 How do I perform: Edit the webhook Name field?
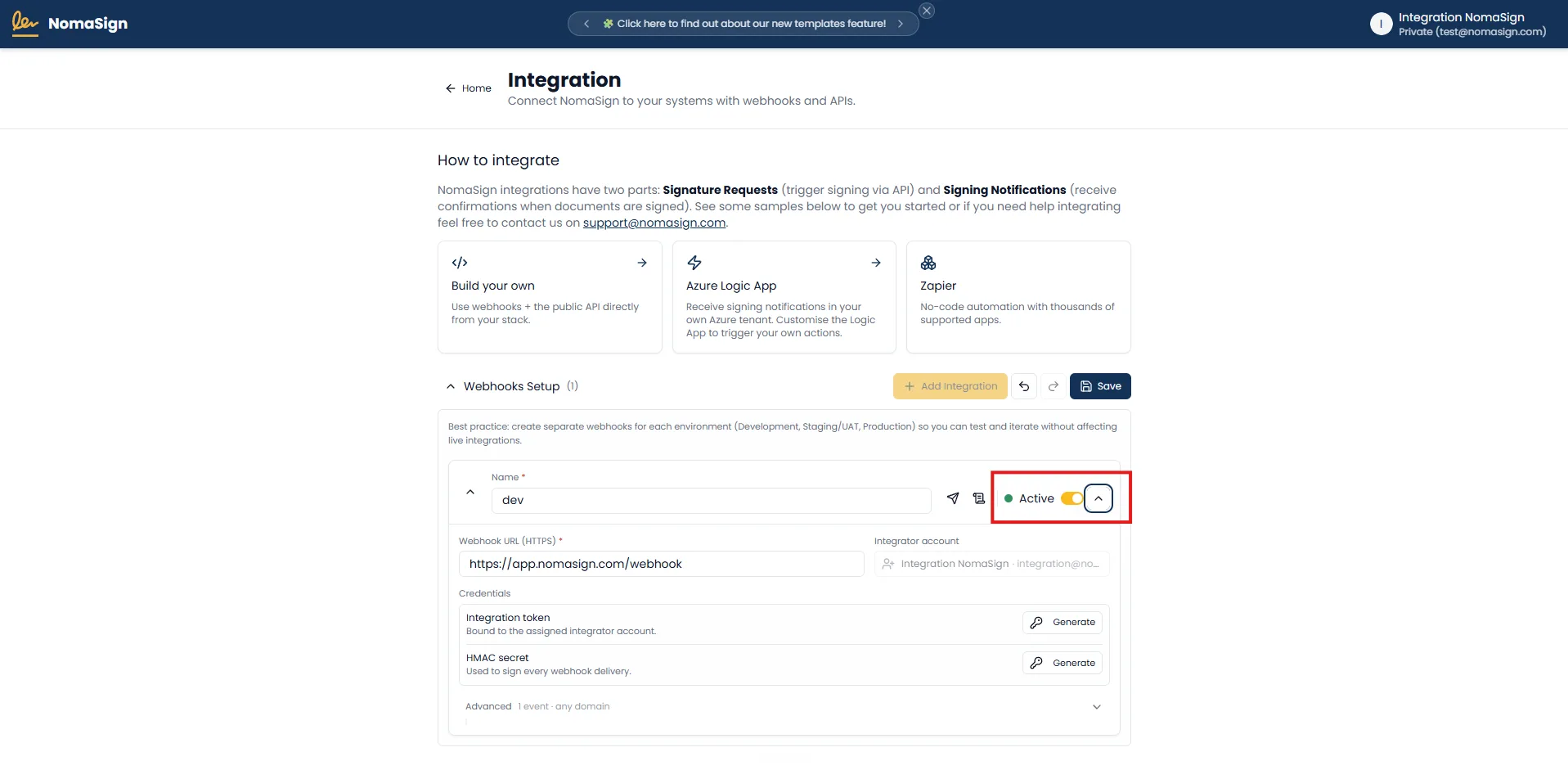tap(711, 500)
